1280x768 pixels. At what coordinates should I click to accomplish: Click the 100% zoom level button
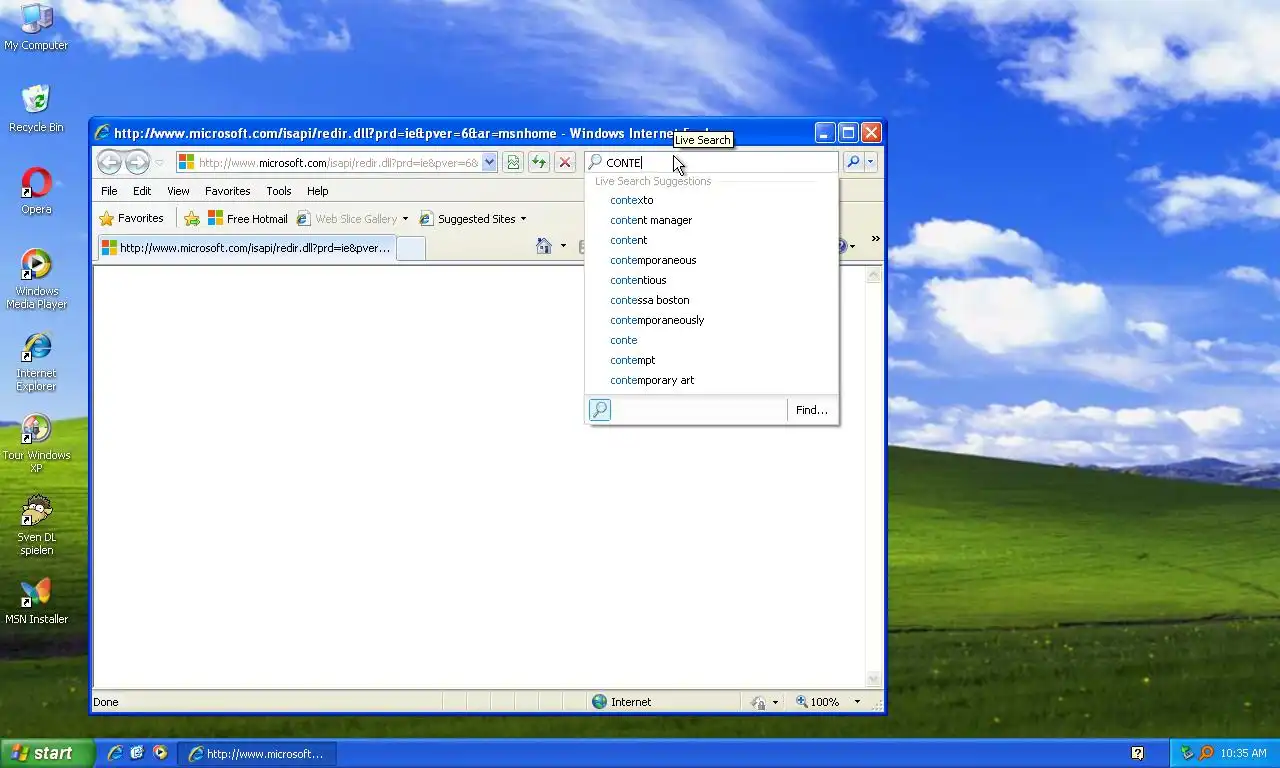[x=818, y=702]
